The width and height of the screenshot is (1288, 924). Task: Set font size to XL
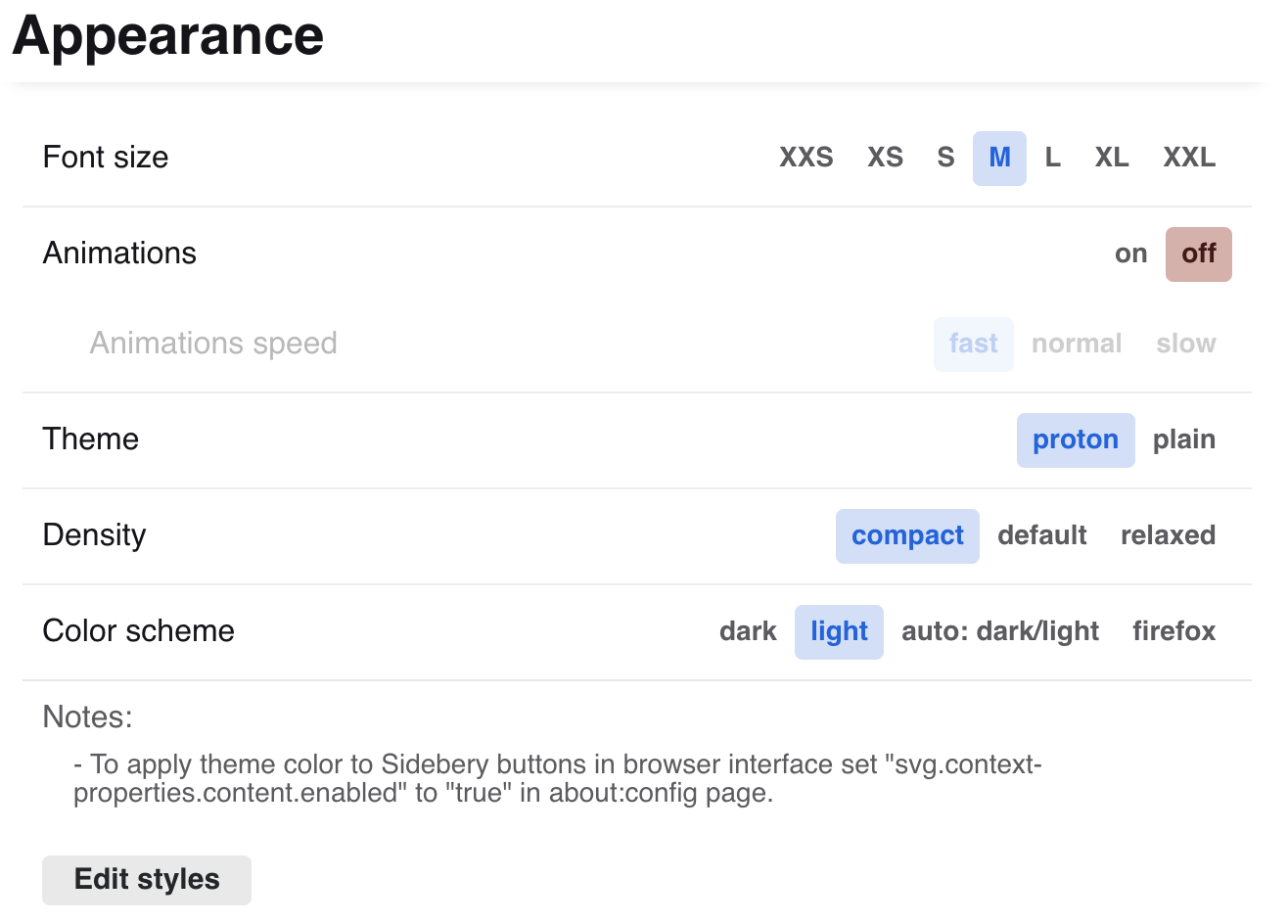(1112, 158)
